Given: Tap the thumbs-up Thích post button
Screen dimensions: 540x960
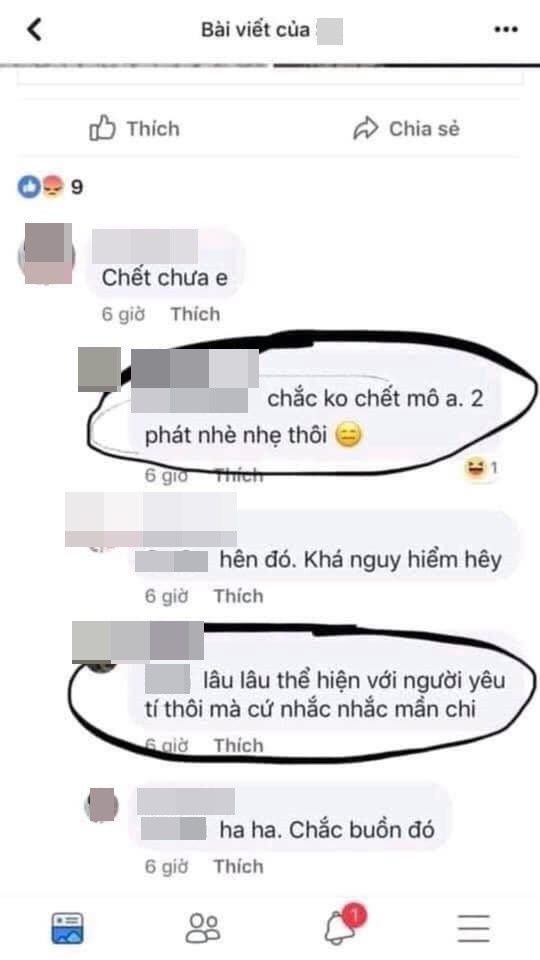Looking at the screenshot, I should (x=135, y=129).
